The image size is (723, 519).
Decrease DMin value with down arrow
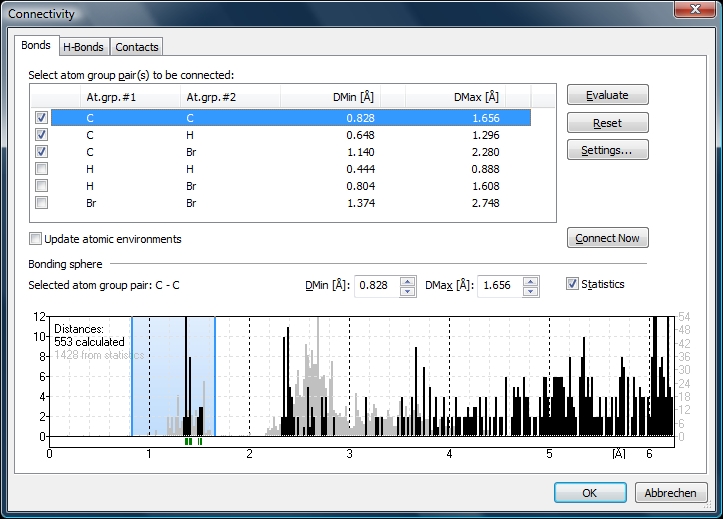(x=407, y=291)
